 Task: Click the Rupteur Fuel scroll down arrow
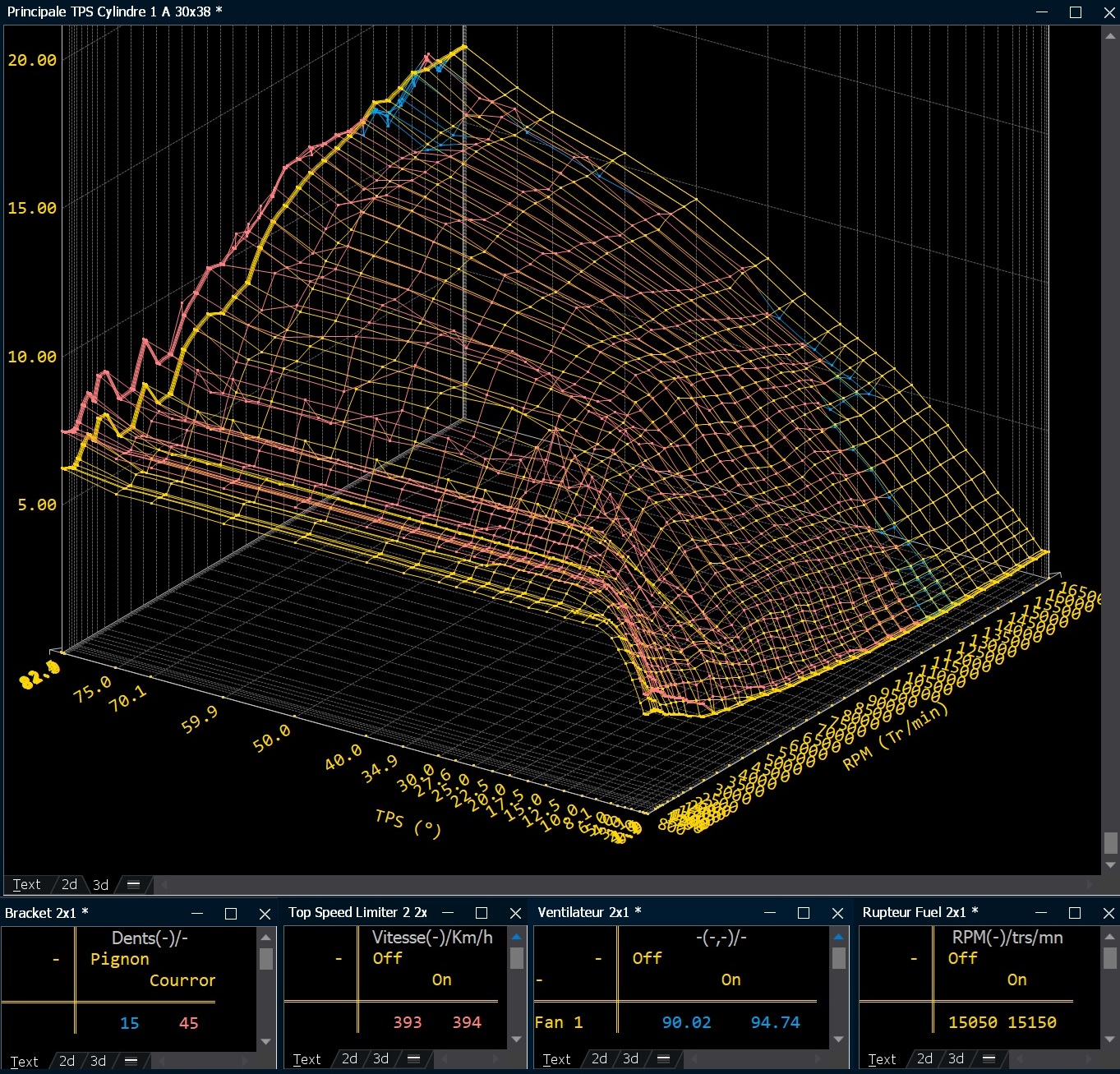click(x=1110, y=1039)
